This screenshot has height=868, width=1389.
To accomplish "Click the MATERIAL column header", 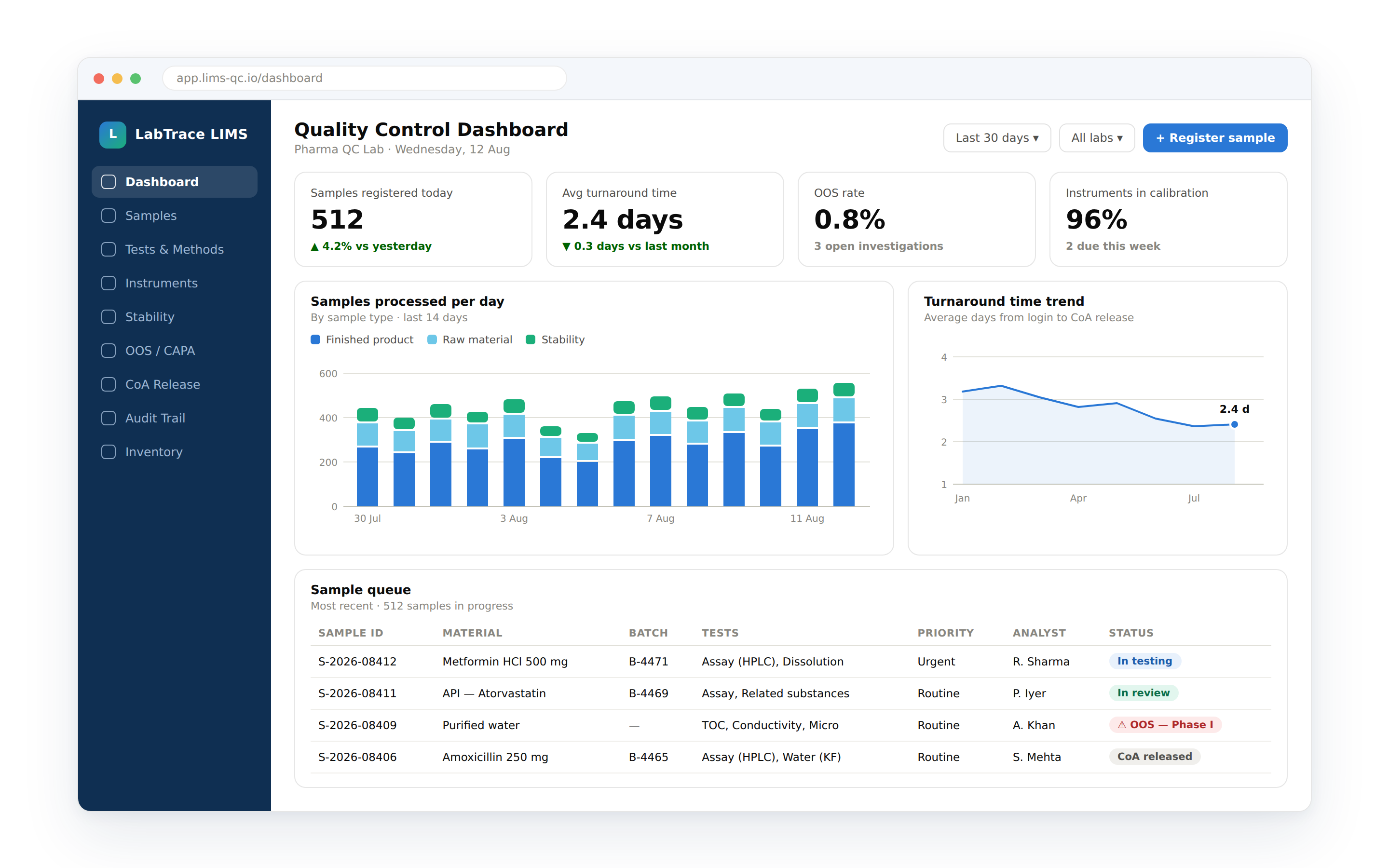I will tap(472, 633).
